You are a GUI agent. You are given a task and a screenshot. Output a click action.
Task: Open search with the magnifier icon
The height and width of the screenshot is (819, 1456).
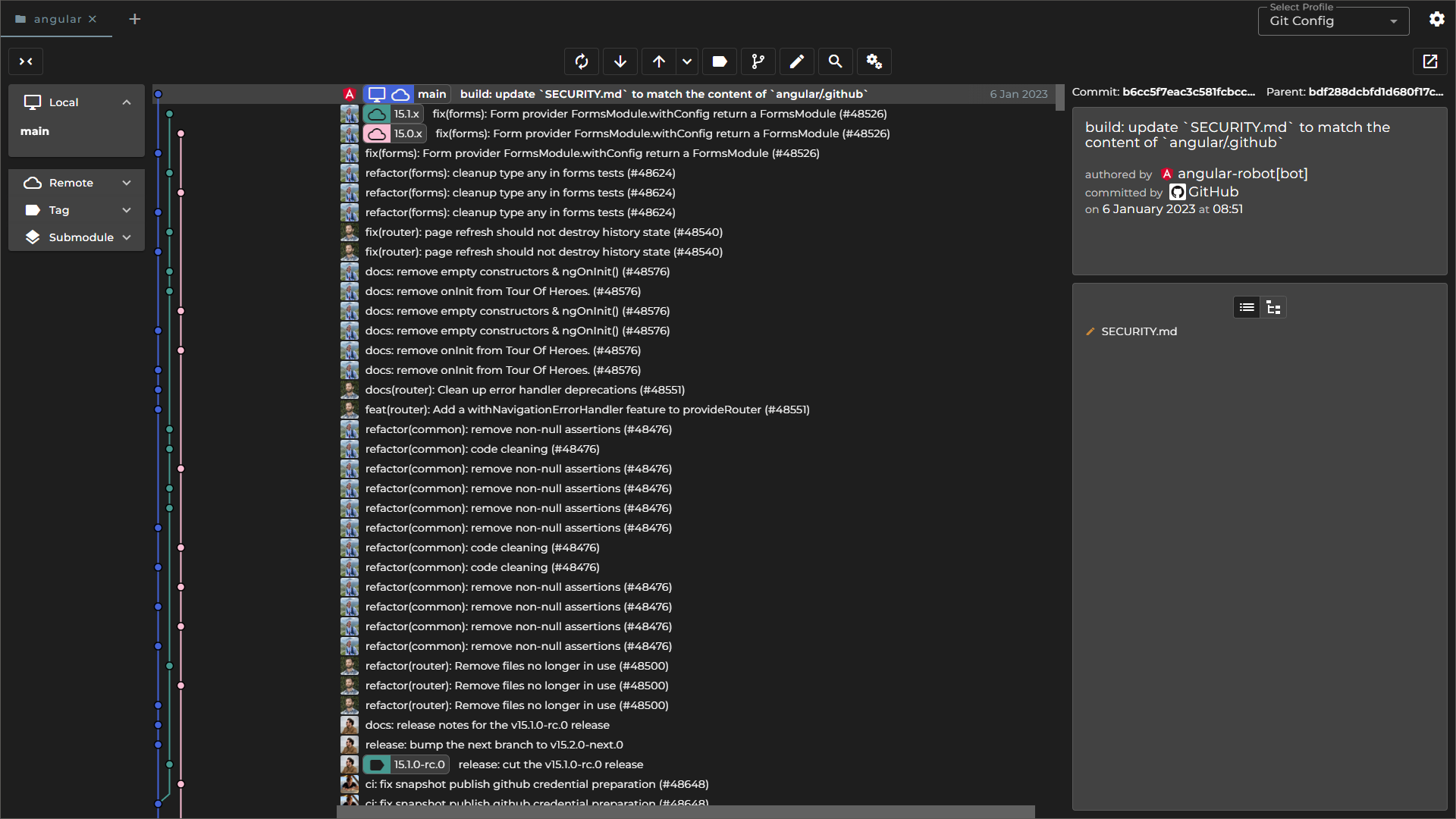point(835,61)
